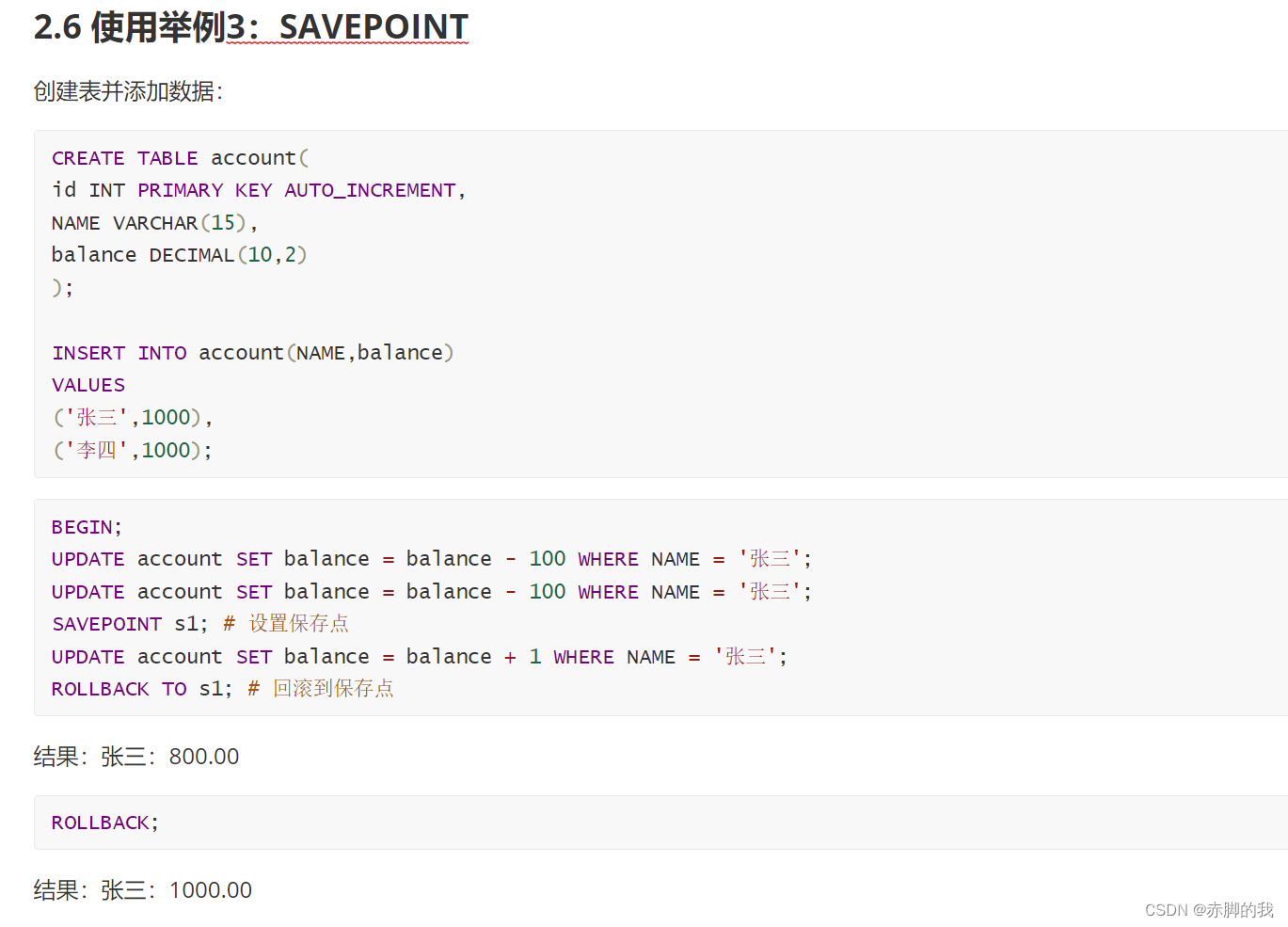The image size is (1288, 927).
Task: Click the standalone 'ROLLBACK;' statement
Action: point(105,823)
